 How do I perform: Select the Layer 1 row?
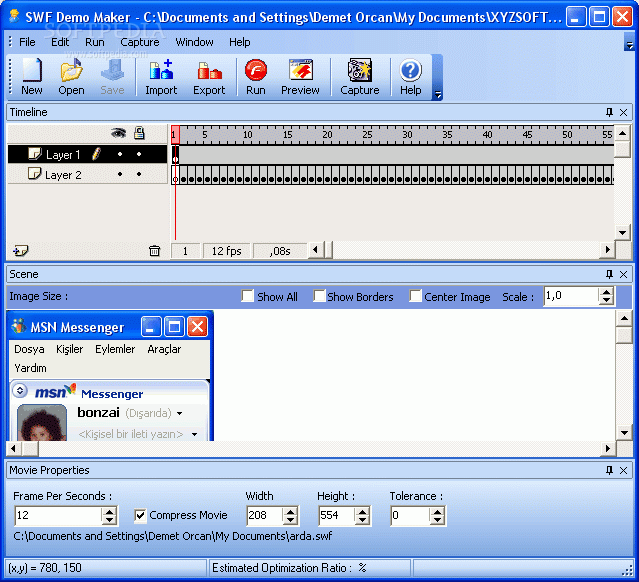pos(87,154)
